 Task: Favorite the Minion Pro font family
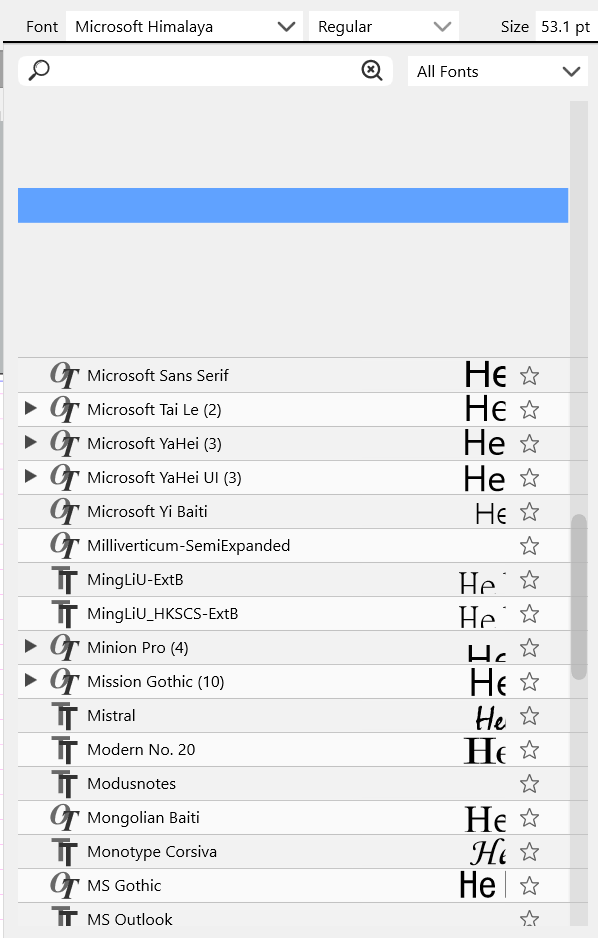(529, 648)
